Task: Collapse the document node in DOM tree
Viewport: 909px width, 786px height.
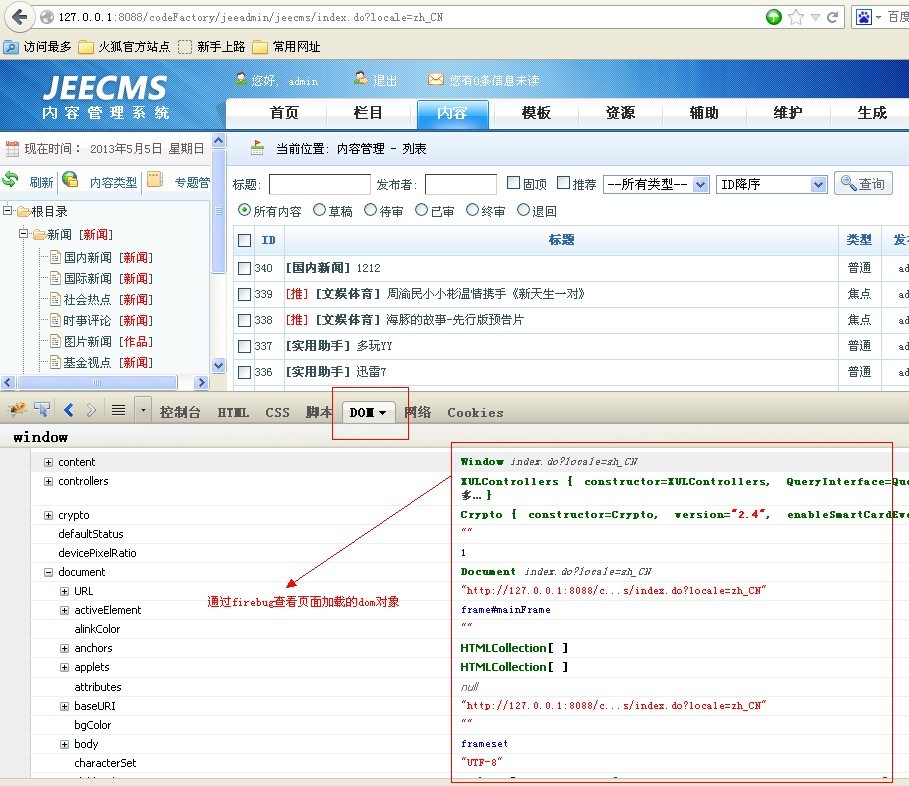Action: [49, 572]
